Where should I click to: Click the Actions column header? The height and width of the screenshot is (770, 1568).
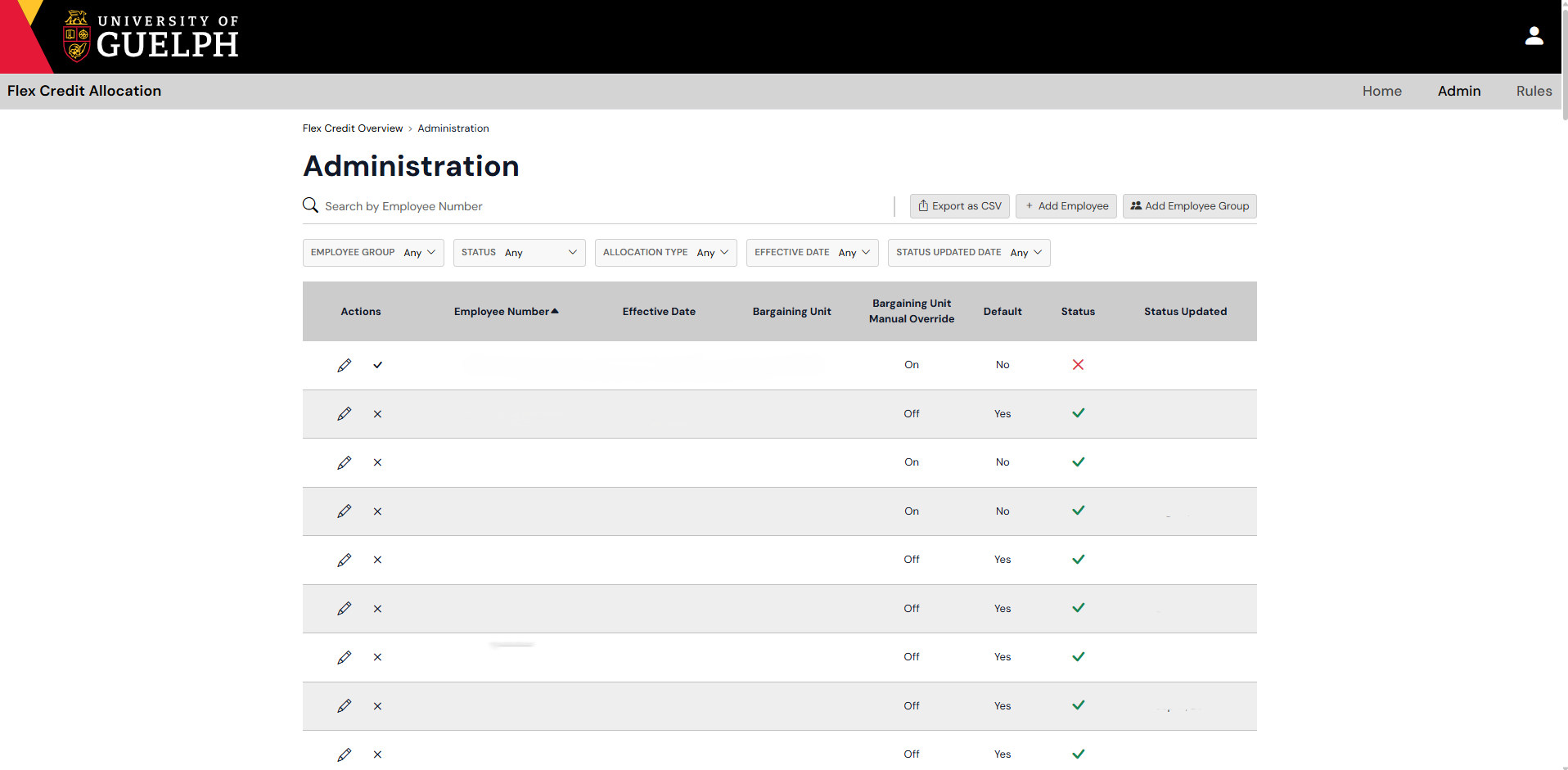(361, 311)
